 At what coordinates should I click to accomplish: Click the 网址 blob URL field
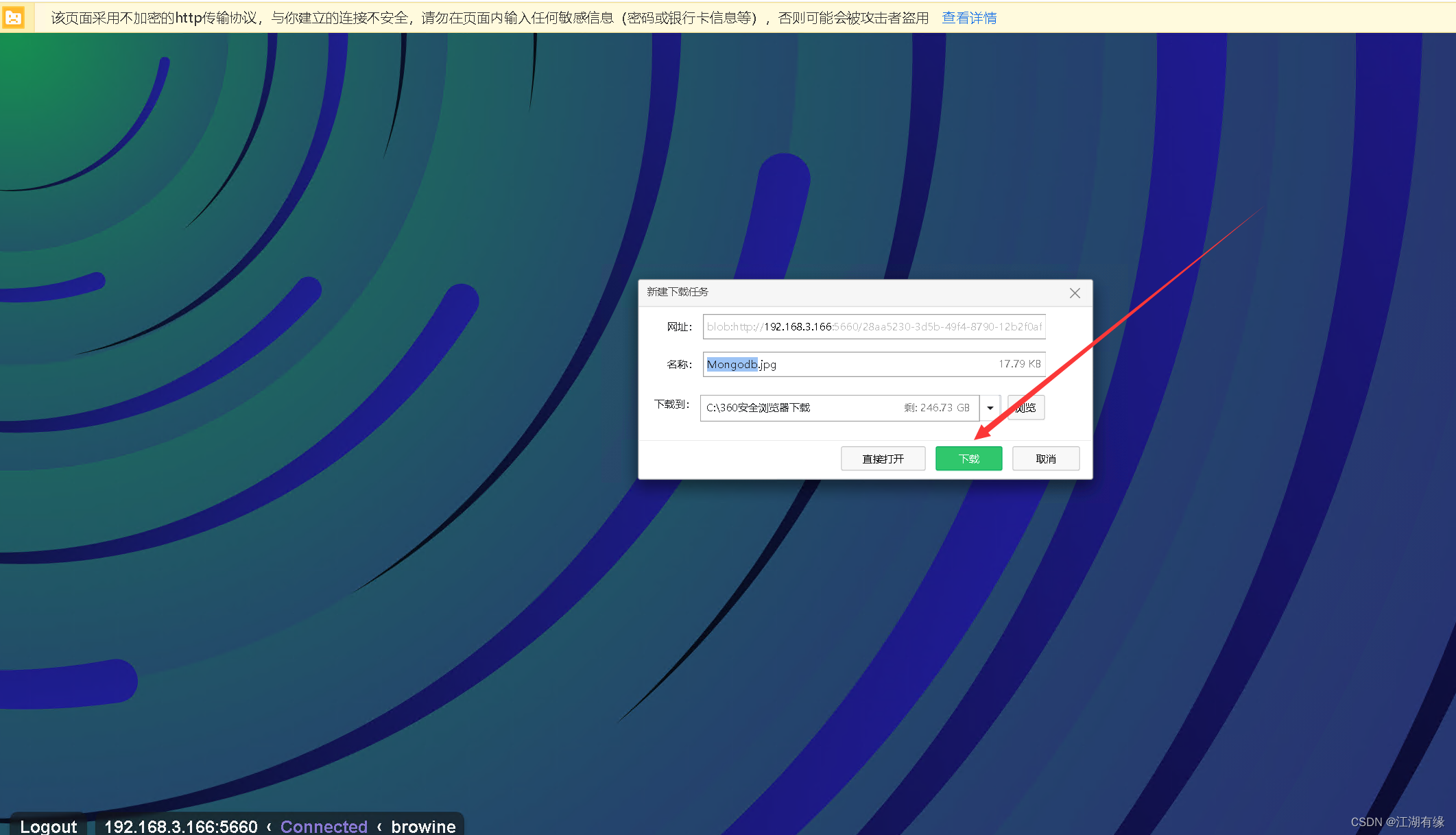coord(873,327)
